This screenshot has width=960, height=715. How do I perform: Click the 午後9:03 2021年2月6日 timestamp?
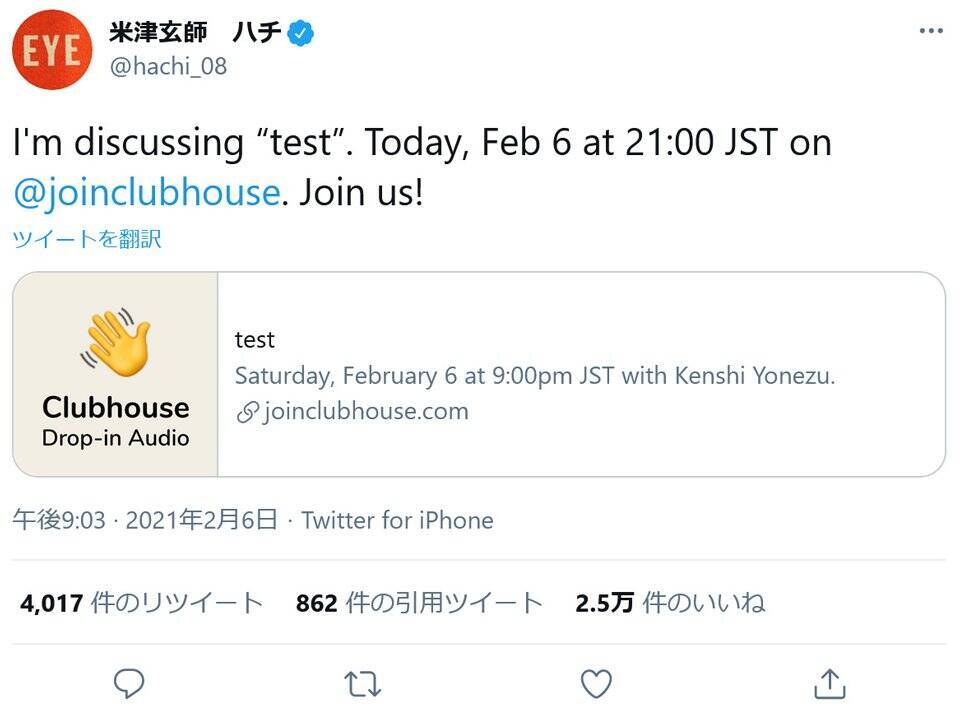[x=145, y=520]
